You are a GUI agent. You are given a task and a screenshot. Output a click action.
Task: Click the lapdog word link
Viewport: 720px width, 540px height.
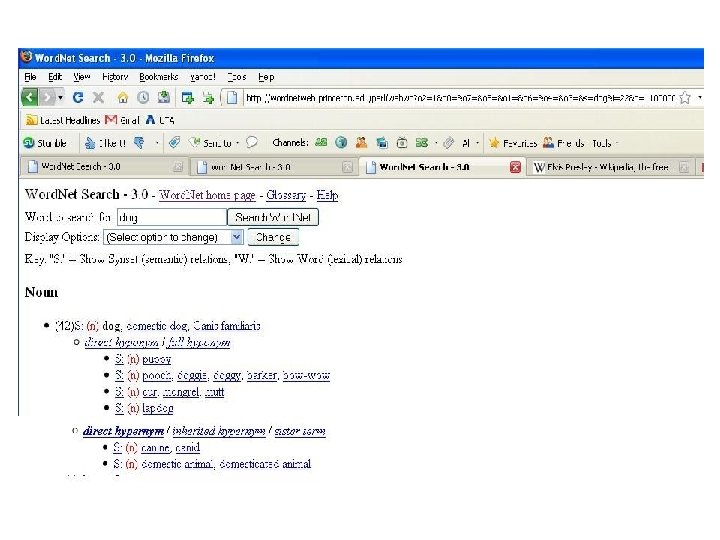(158, 408)
